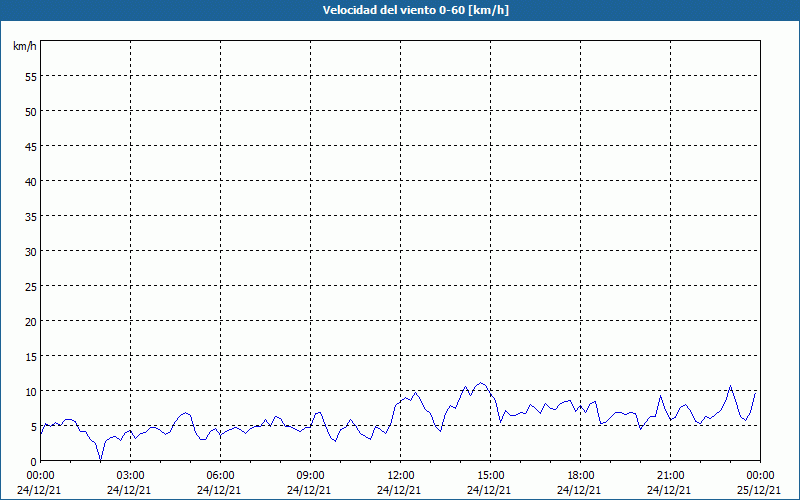Click the chart title "Velocidad del viento 0-60 [km/h]"
The image size is (800, 500).
(415, 10)
